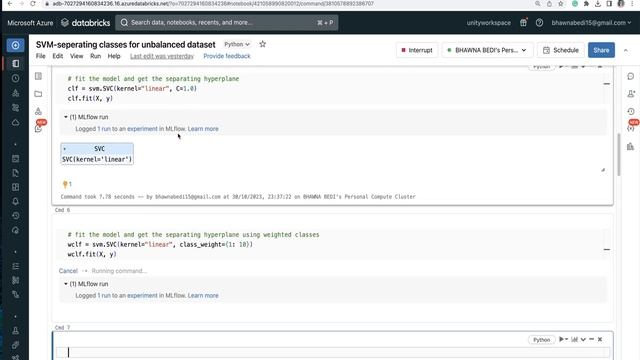Click the blue New plus icon in left sidebar

point(15,45)
